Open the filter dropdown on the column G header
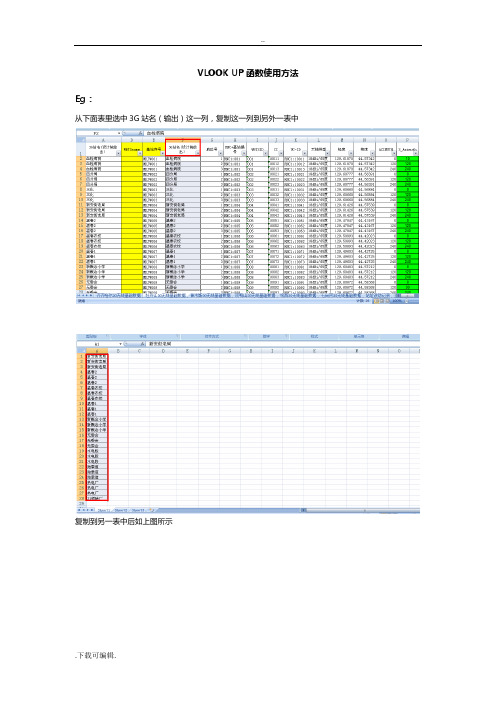 coord(220,153)
